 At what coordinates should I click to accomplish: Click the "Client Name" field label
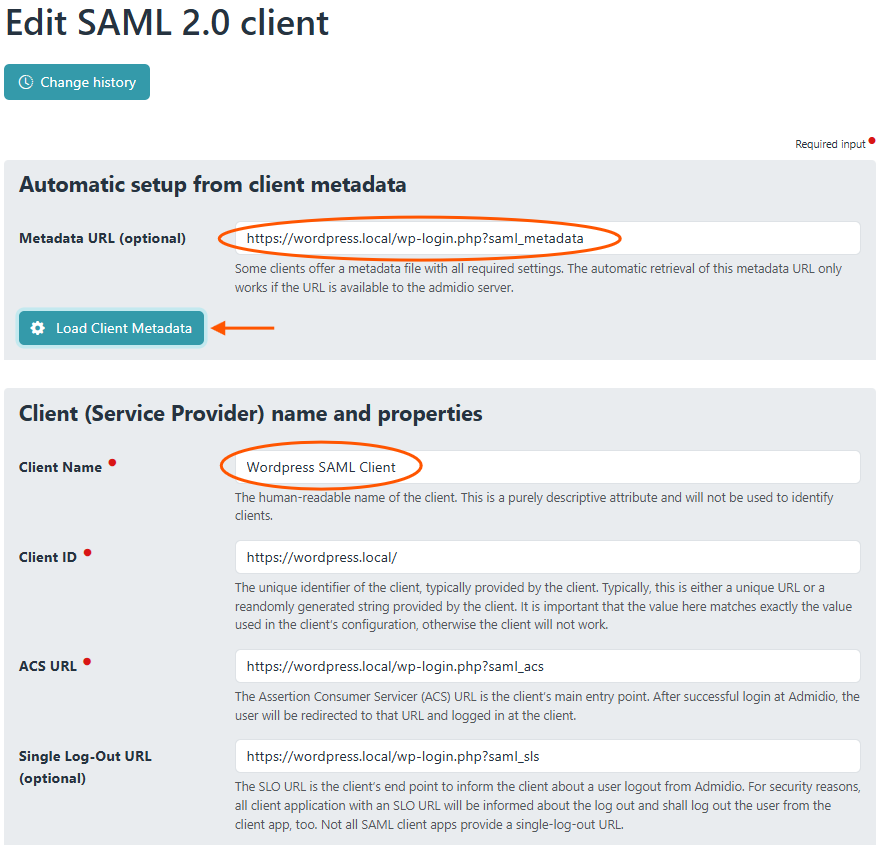point(60,467)
